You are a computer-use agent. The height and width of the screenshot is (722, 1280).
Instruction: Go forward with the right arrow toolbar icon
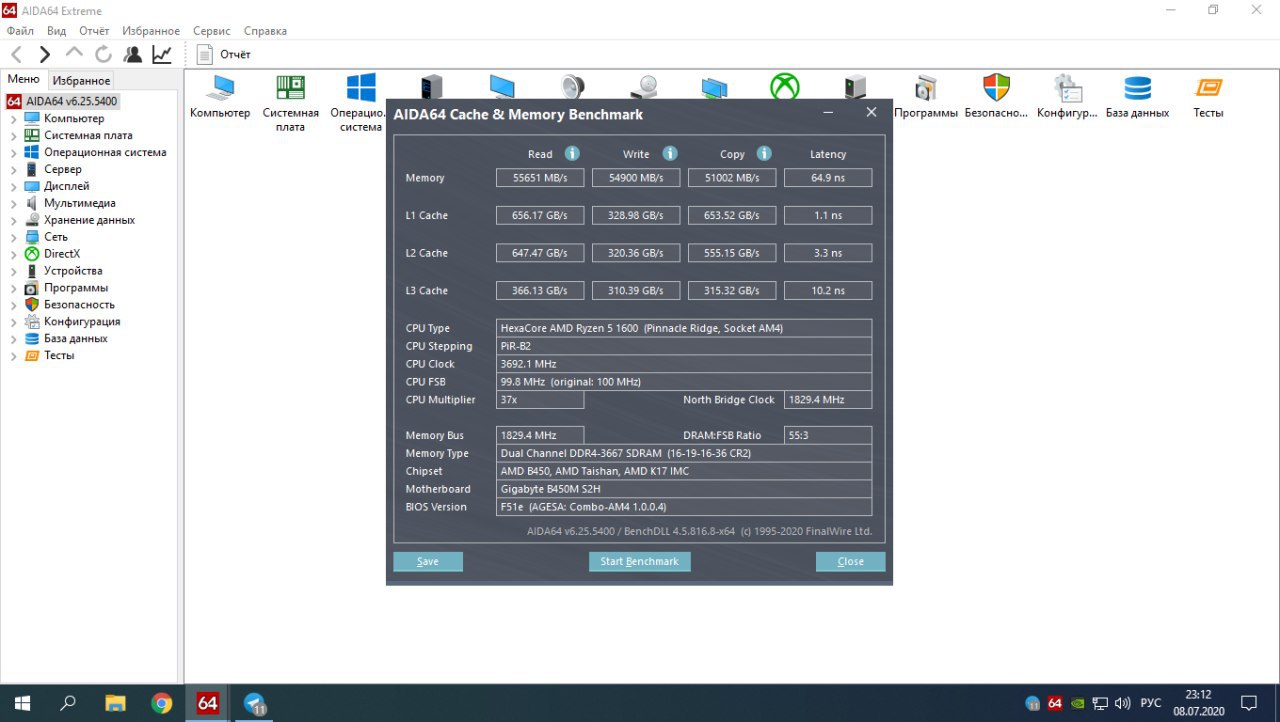tap(45, 54)
